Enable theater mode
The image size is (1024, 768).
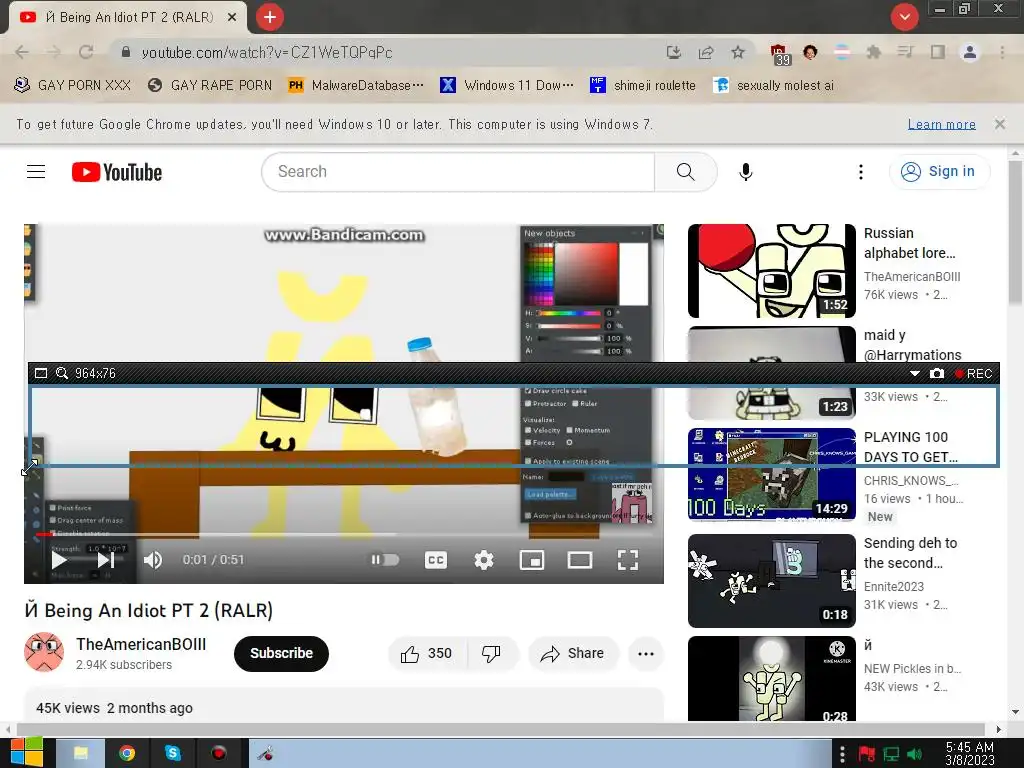(580, 560)
